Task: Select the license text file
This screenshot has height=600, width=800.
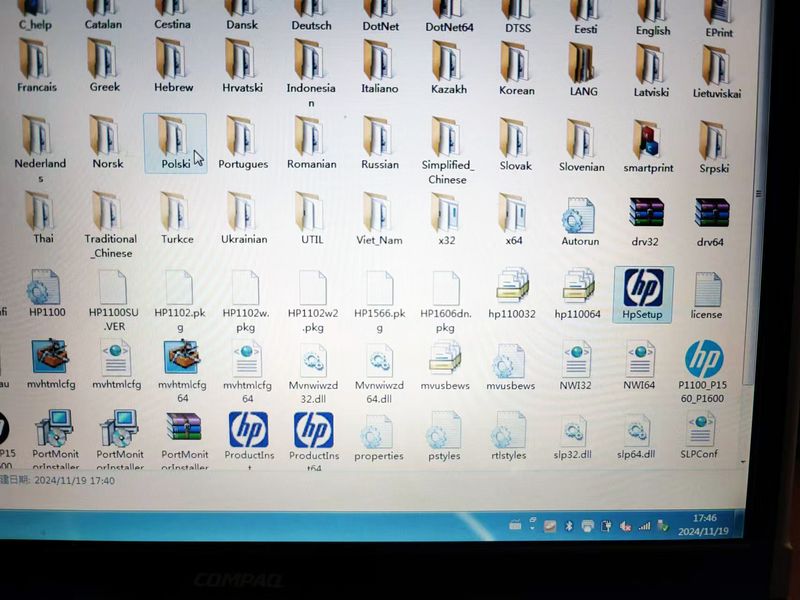Action: tap(707, 290)
